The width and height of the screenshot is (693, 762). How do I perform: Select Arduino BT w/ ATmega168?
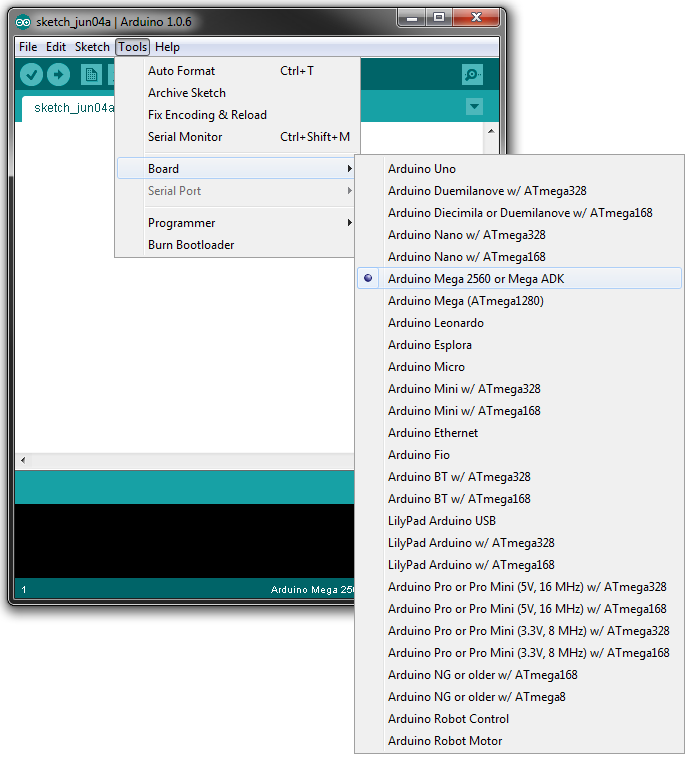click(x=519, y=499)
